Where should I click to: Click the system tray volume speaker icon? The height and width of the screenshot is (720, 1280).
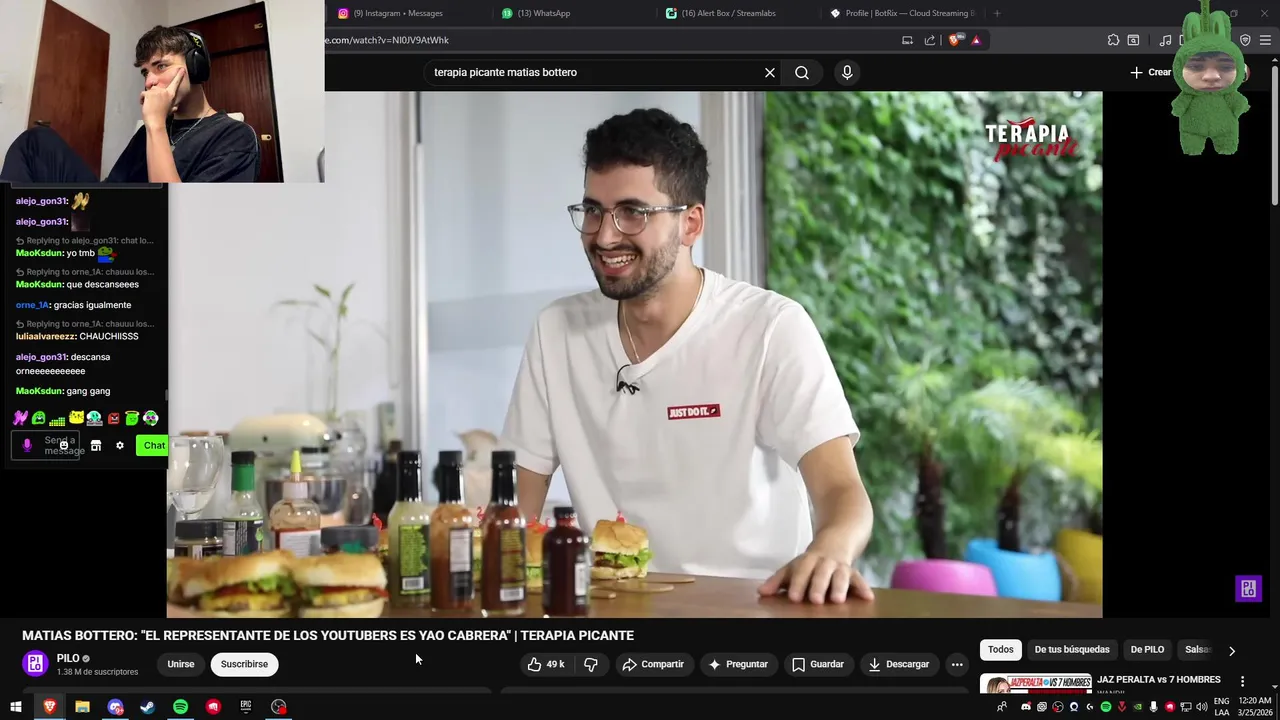pos(1202,707)
